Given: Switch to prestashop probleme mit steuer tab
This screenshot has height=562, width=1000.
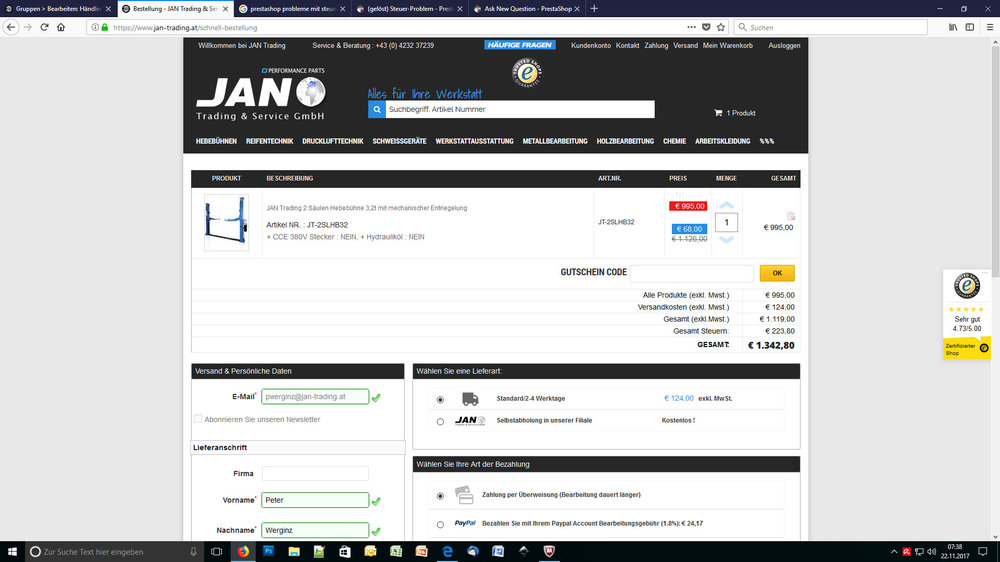Looking at the screenshot, I should [292, 9].
